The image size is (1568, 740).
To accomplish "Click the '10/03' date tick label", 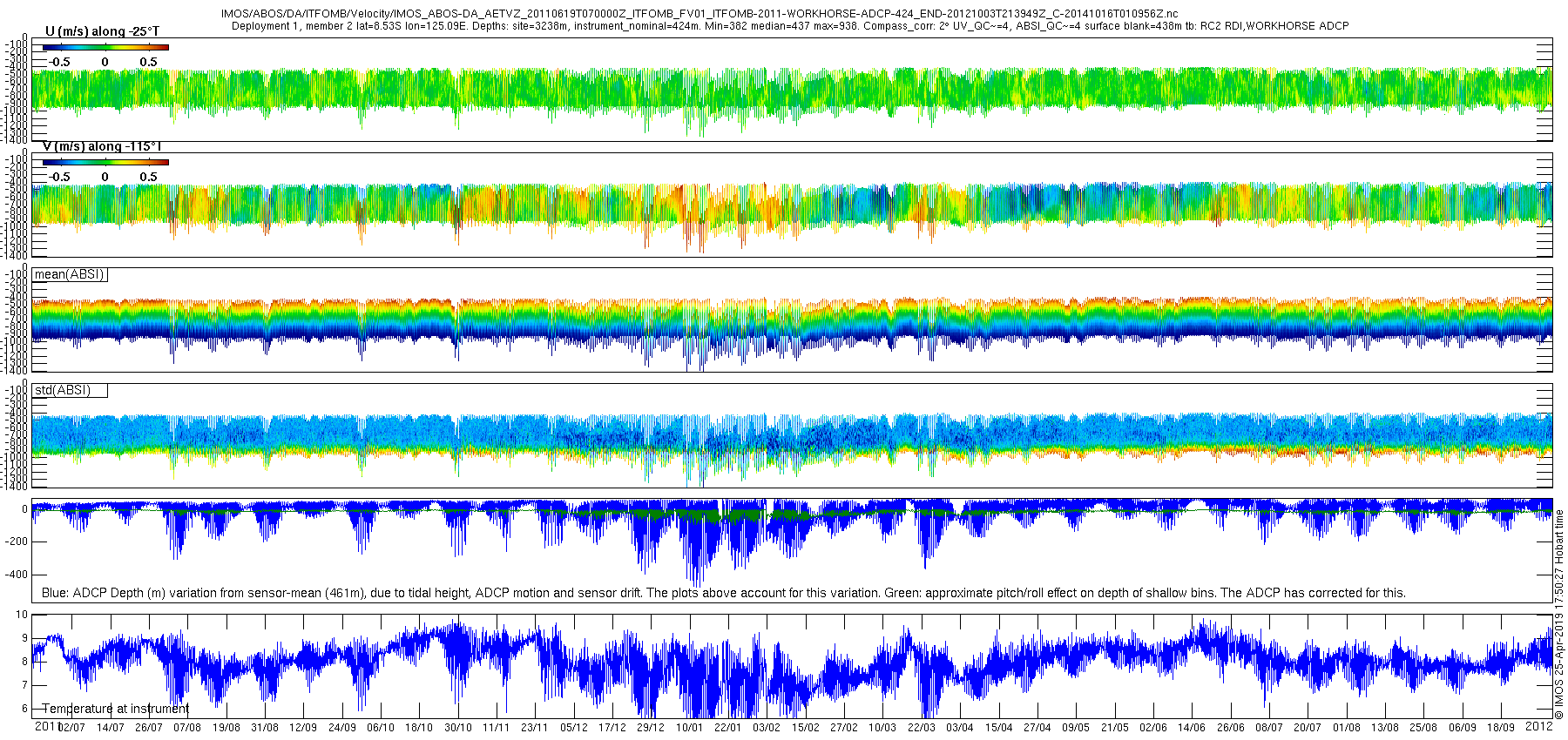I will pyautogui.click(x=882, y=728).
